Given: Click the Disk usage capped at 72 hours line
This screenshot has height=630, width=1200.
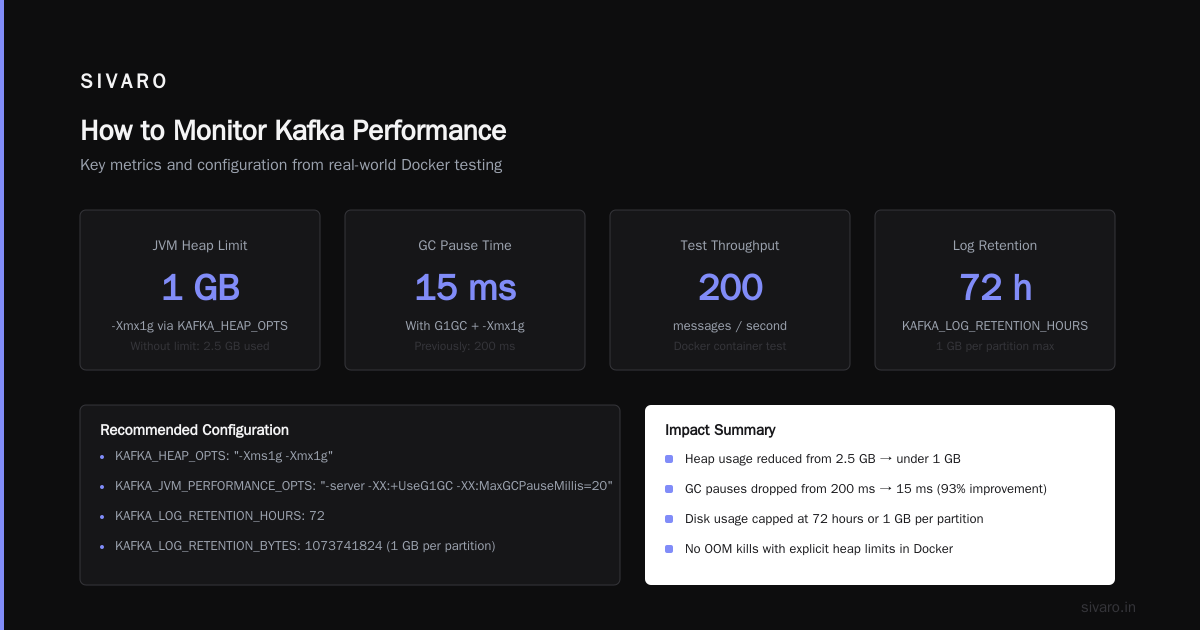Looking at the screenshot, I should tap(834, 519).
